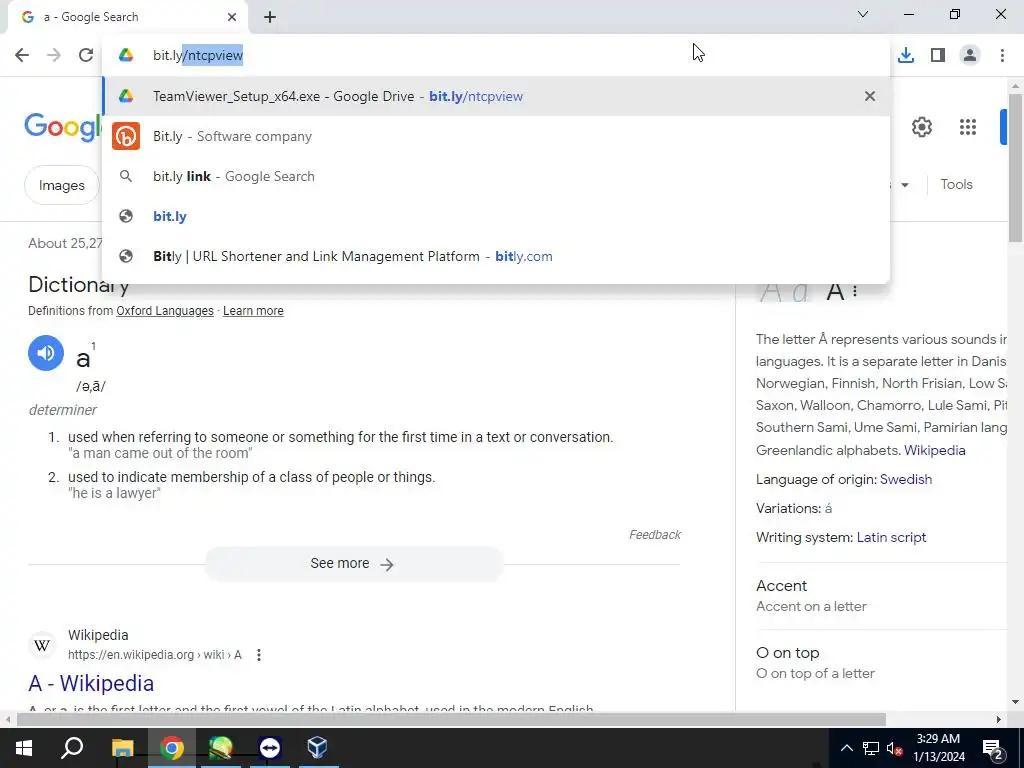The width and height of the screenshot is (1024, 768).
Task: Click the browser Back arrow
Action: (x=22, y=55)
